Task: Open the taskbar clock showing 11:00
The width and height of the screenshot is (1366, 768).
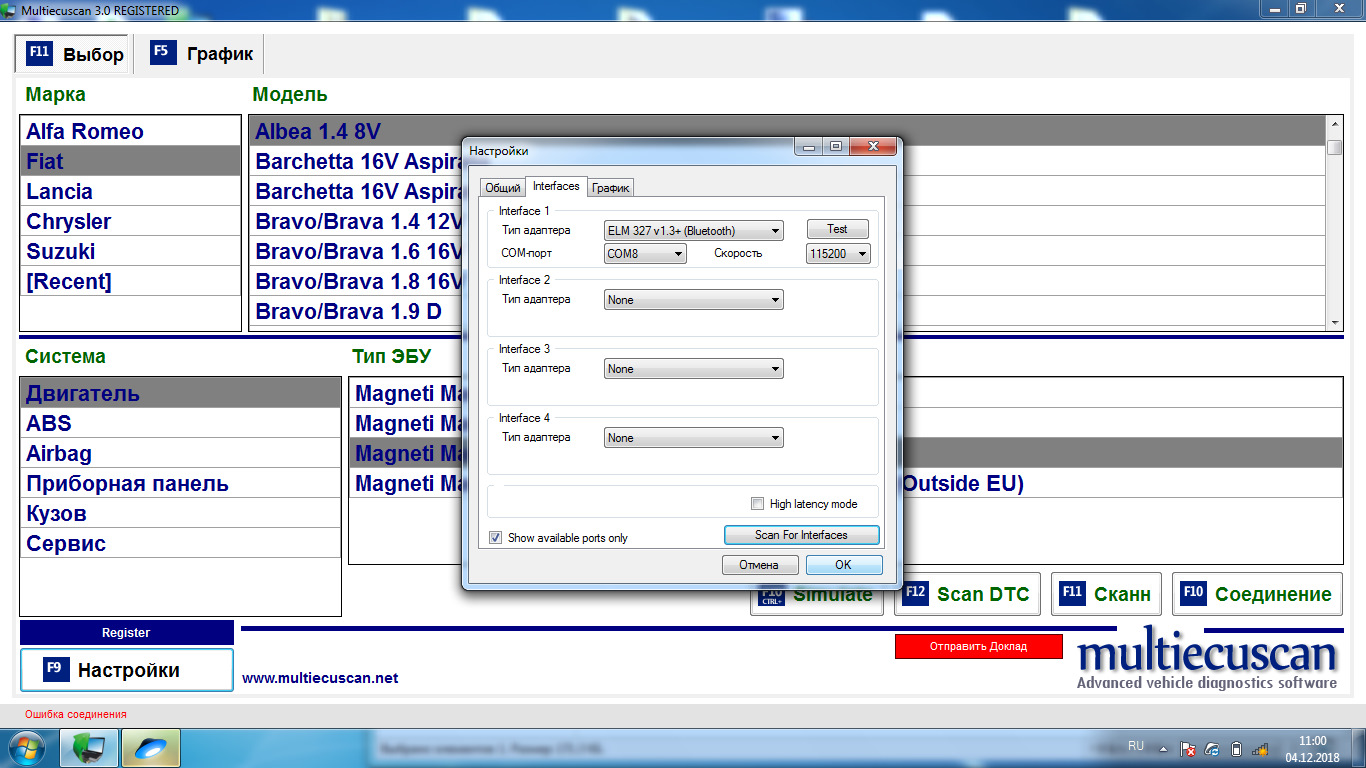Action: [x=1312, y=748]
